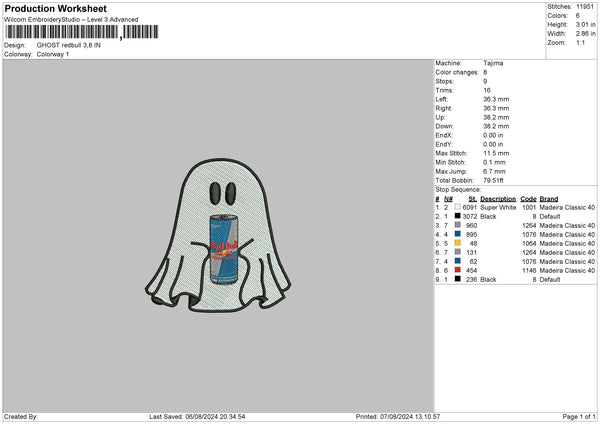
Task: Click the blue swatch beside stitch count 895
Action: coord(458,234)
